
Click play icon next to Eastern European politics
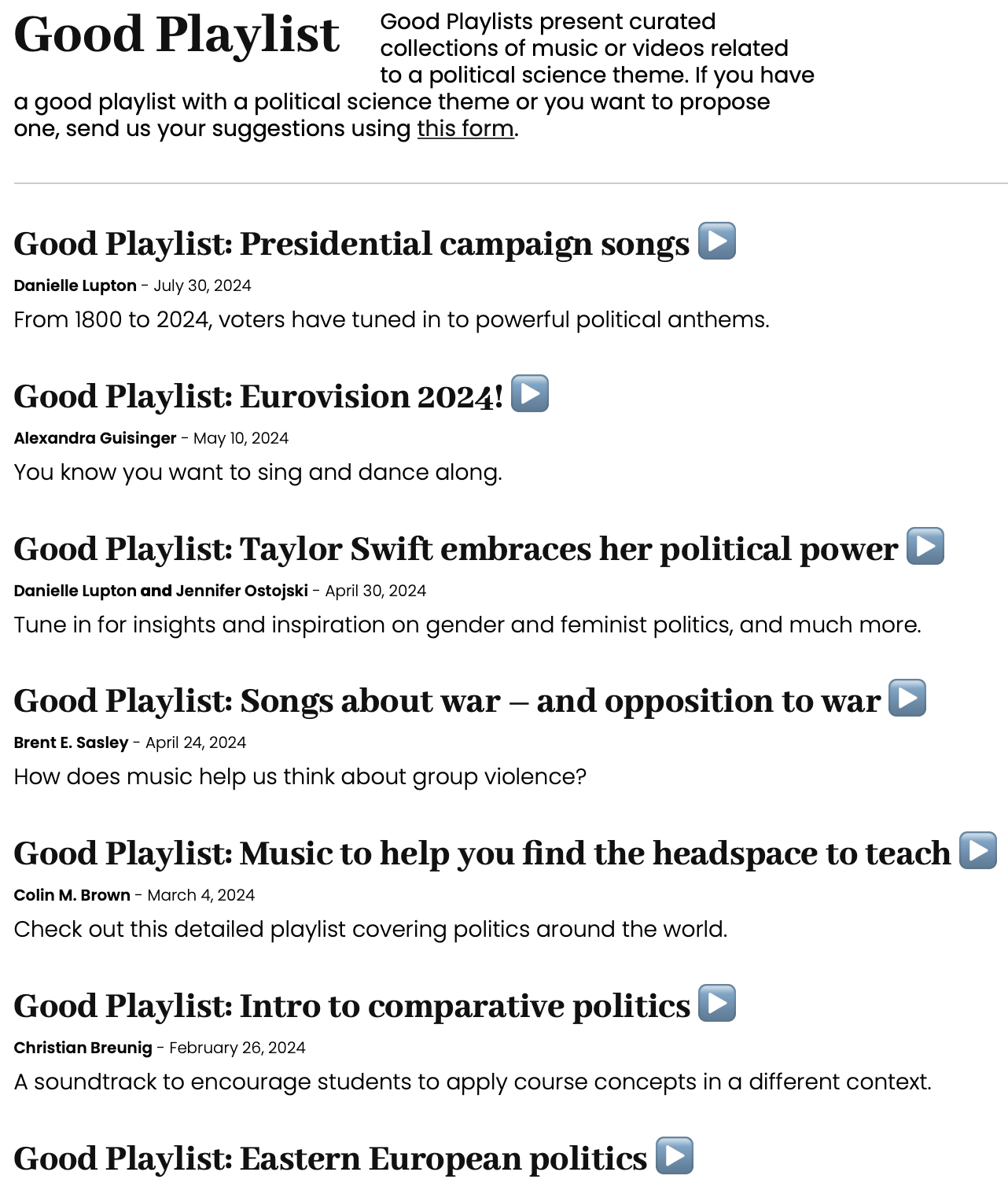(x=675, y=1155)
